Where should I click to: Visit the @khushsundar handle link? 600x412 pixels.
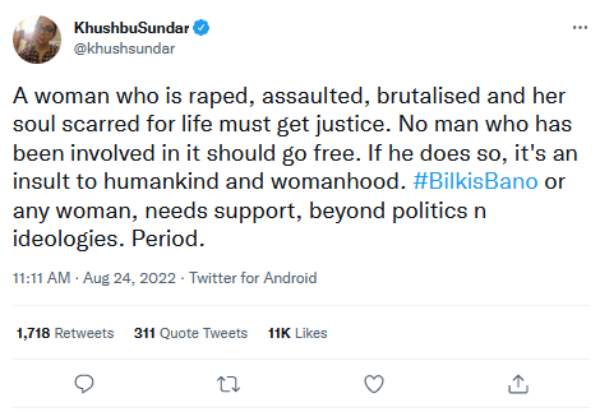(x=121, y=49)
